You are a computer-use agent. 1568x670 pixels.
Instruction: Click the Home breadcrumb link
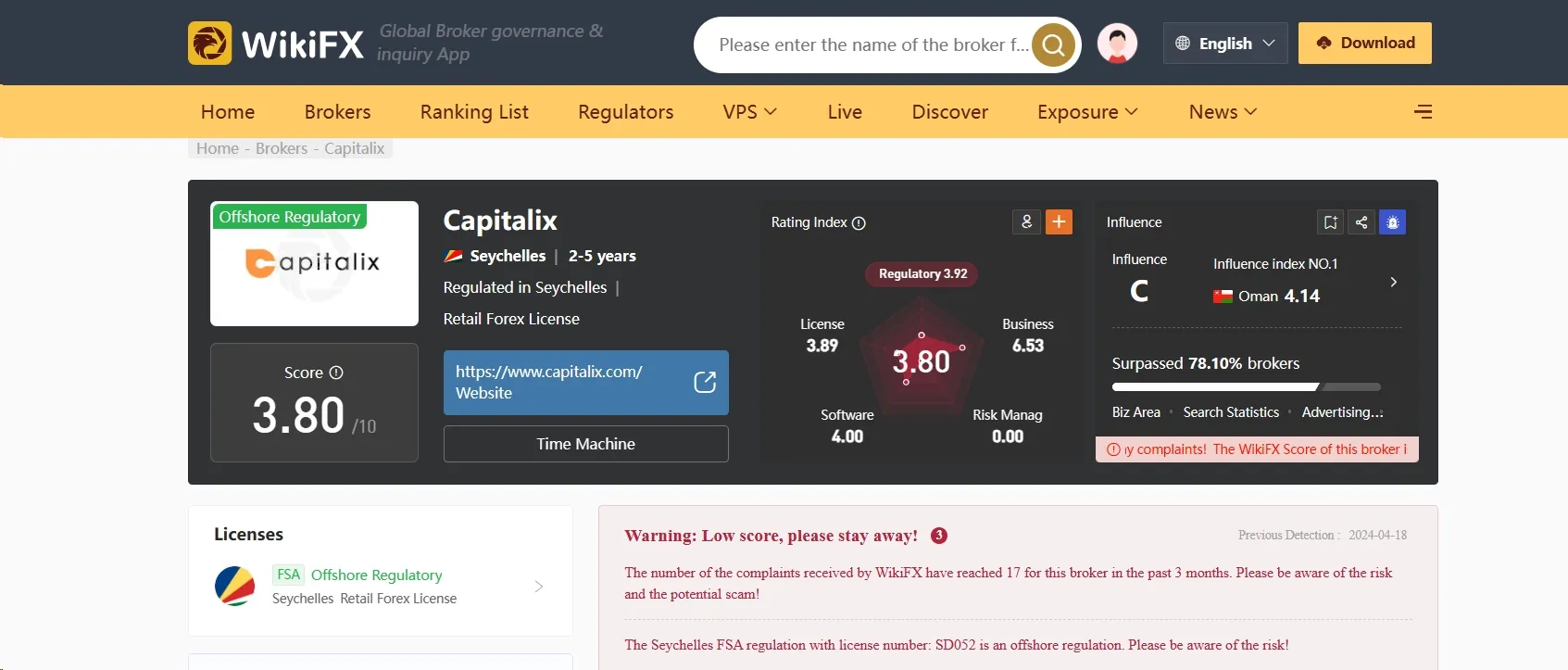218,148
